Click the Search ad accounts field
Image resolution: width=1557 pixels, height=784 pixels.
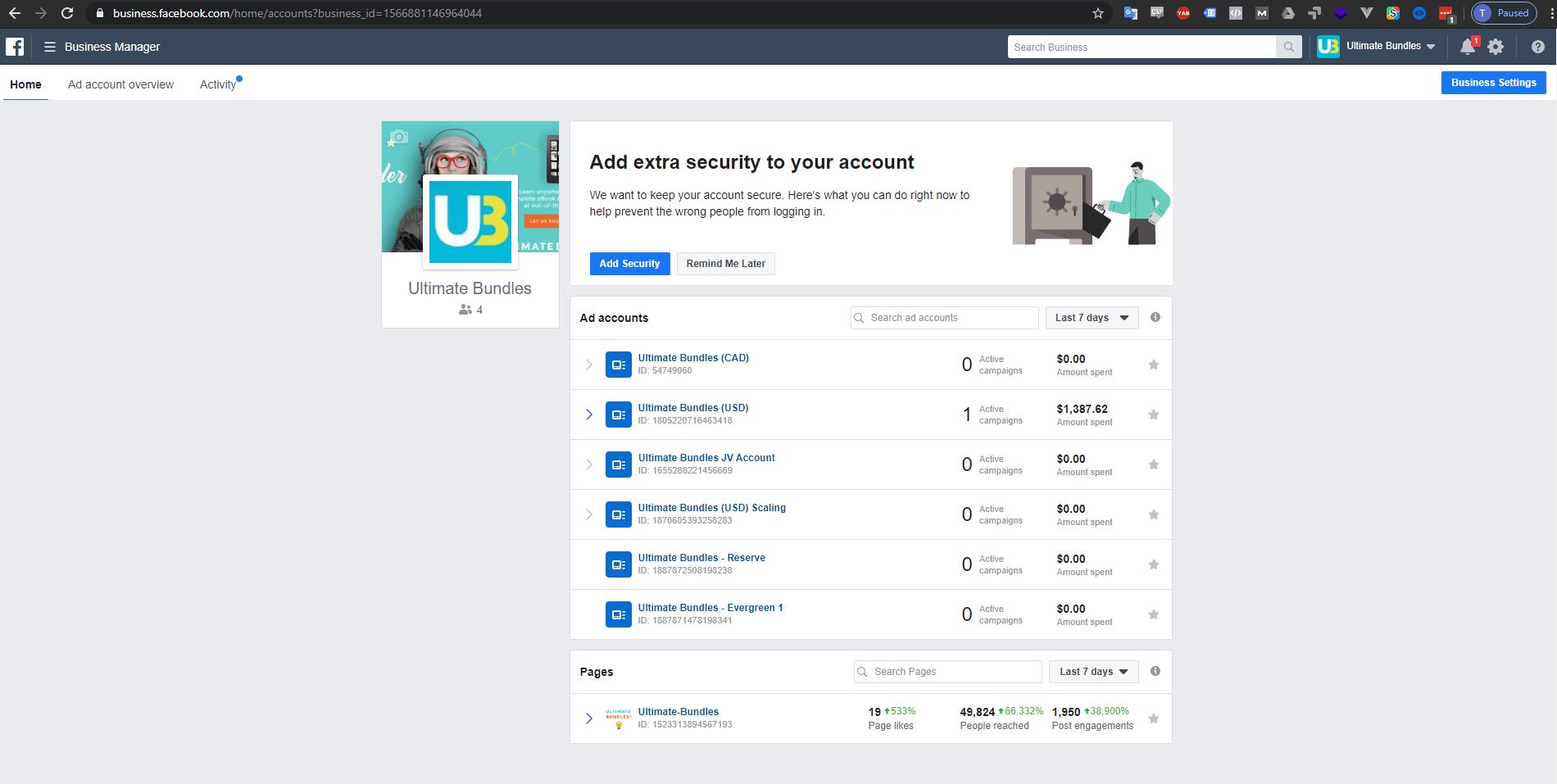(x=944, y=318)
